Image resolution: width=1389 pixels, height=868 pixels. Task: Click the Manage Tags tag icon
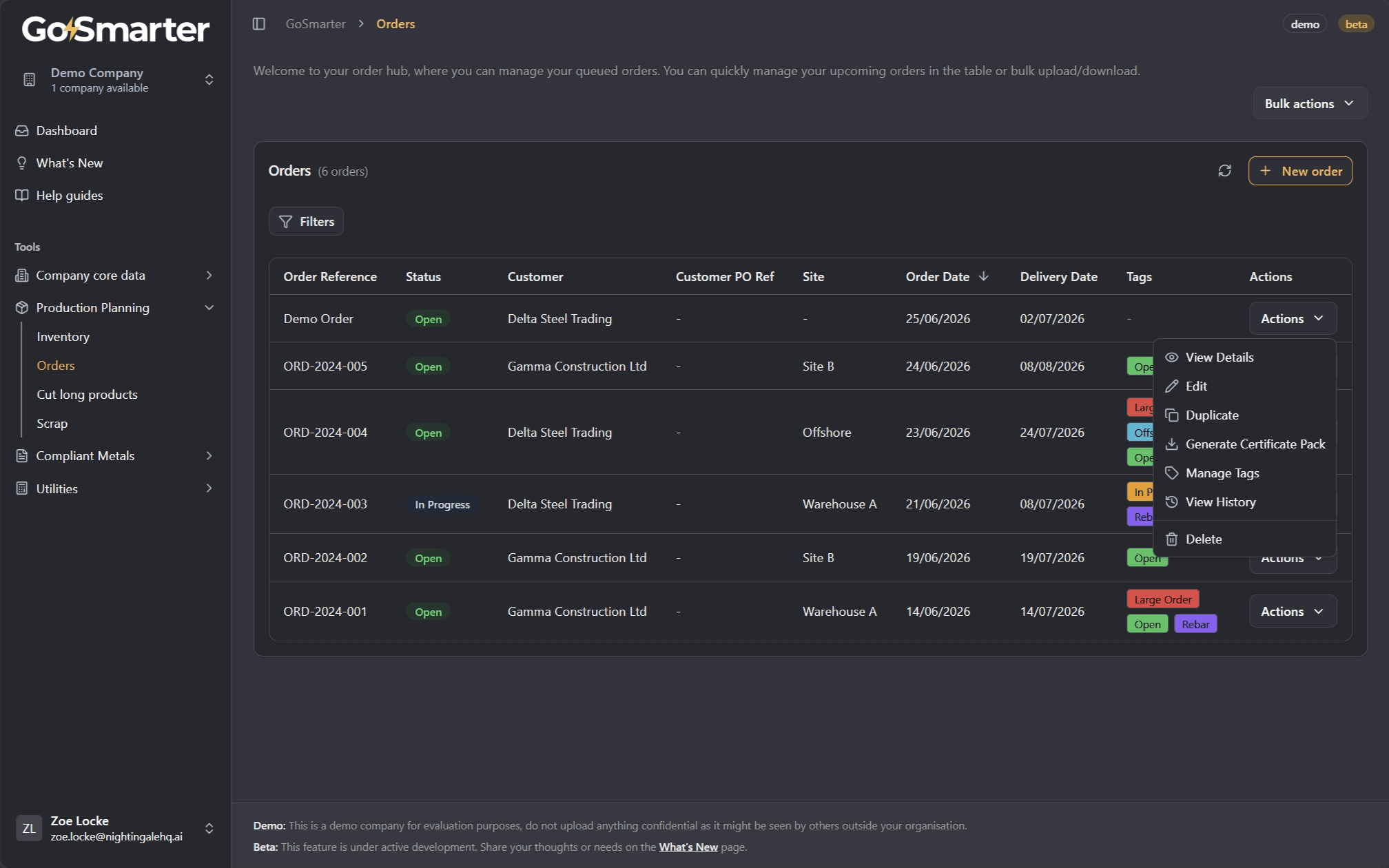pos(1171,473)
